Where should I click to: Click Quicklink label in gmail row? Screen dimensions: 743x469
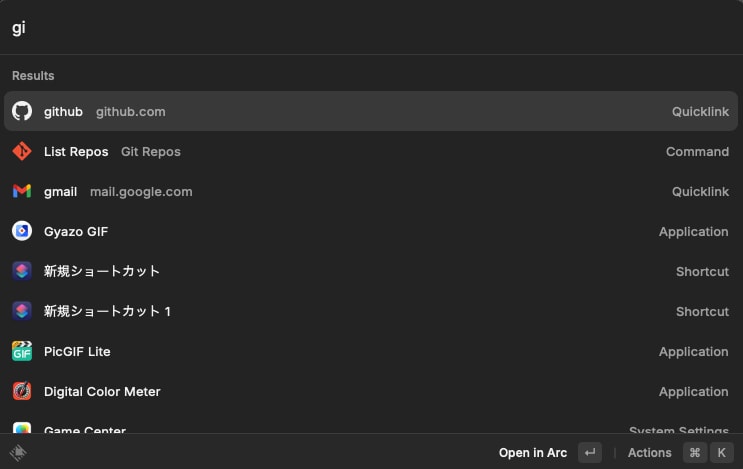click(x=700, y=192)
